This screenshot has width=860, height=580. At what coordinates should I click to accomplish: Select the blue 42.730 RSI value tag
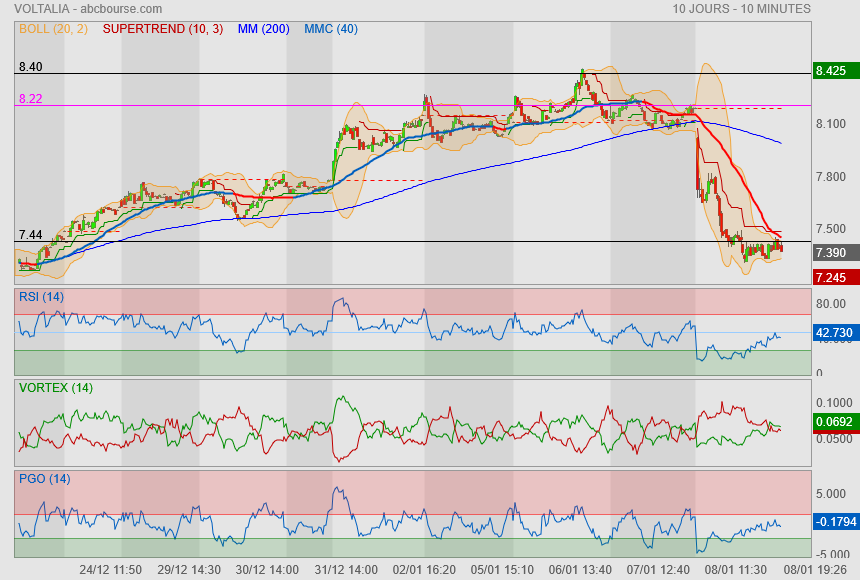[x=834, y=332]
